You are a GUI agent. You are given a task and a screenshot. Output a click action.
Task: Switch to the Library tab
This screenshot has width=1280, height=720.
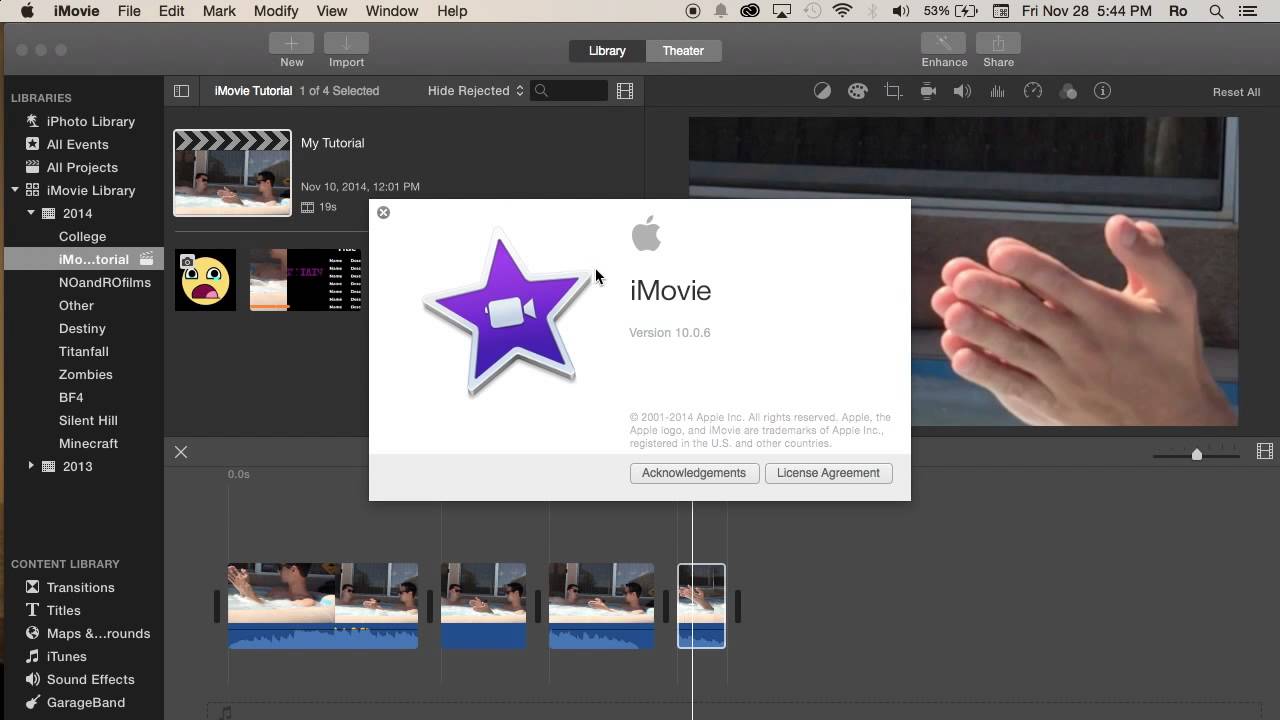click(x=607, y=51)
